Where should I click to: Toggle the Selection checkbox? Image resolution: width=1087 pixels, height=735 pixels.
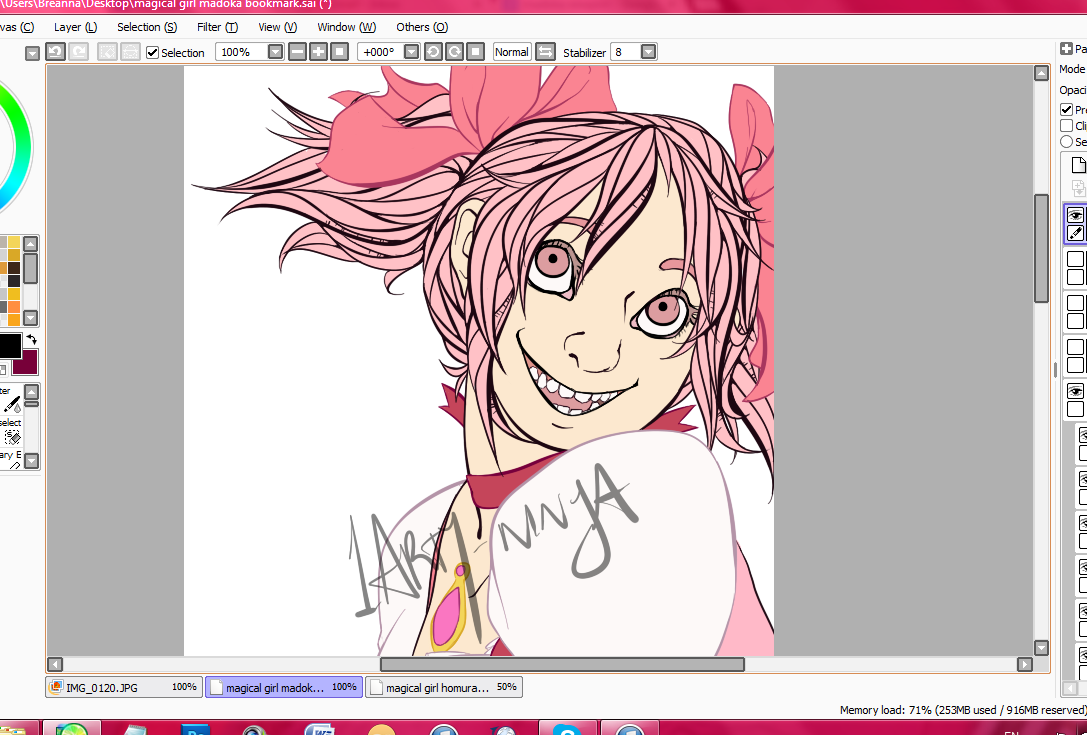click(x=153, y=53)
